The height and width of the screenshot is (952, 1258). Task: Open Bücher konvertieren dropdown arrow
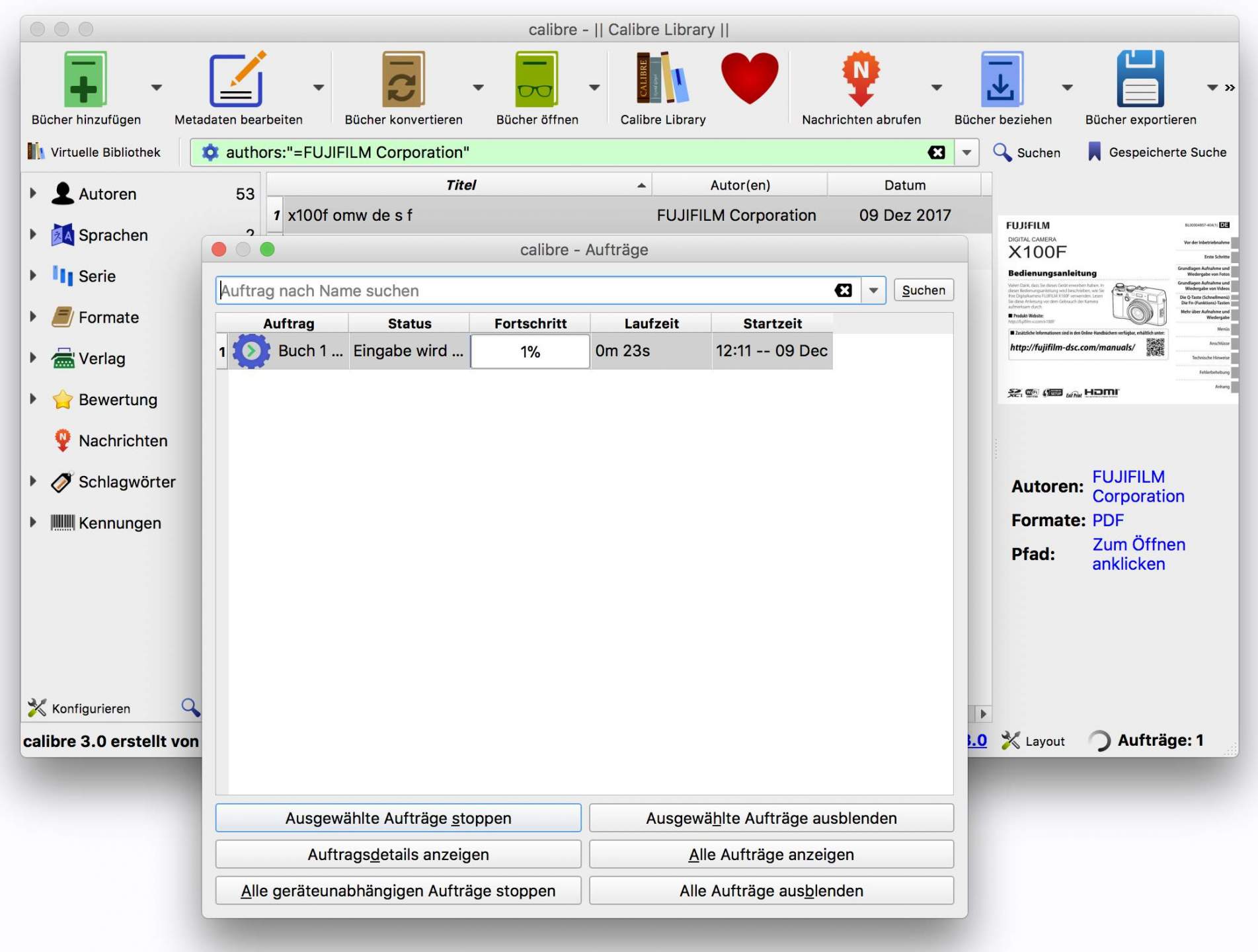479,87
